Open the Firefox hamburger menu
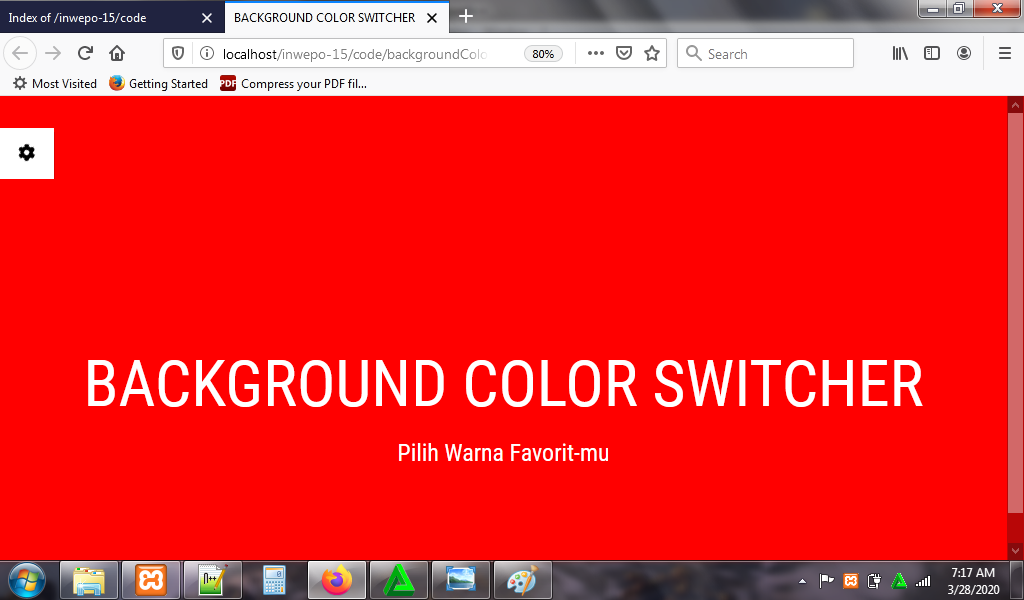Screen dimensions: 1024x600 coord(1004,54)
